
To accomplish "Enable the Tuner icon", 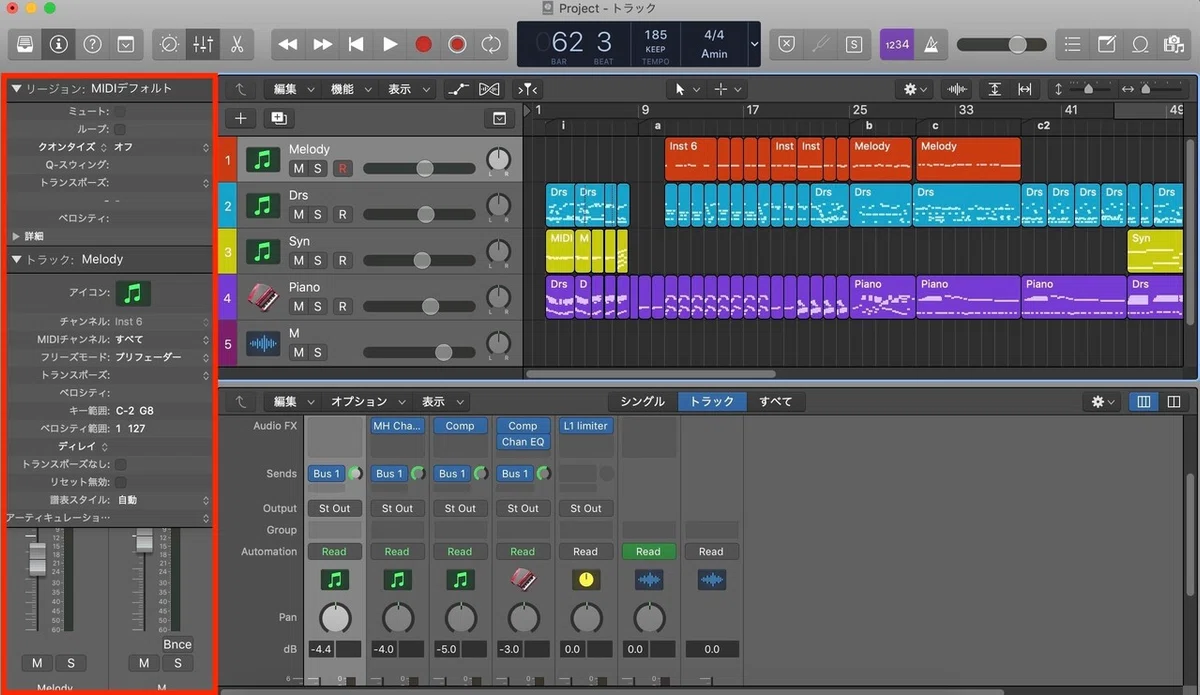I will click(820, 44).
